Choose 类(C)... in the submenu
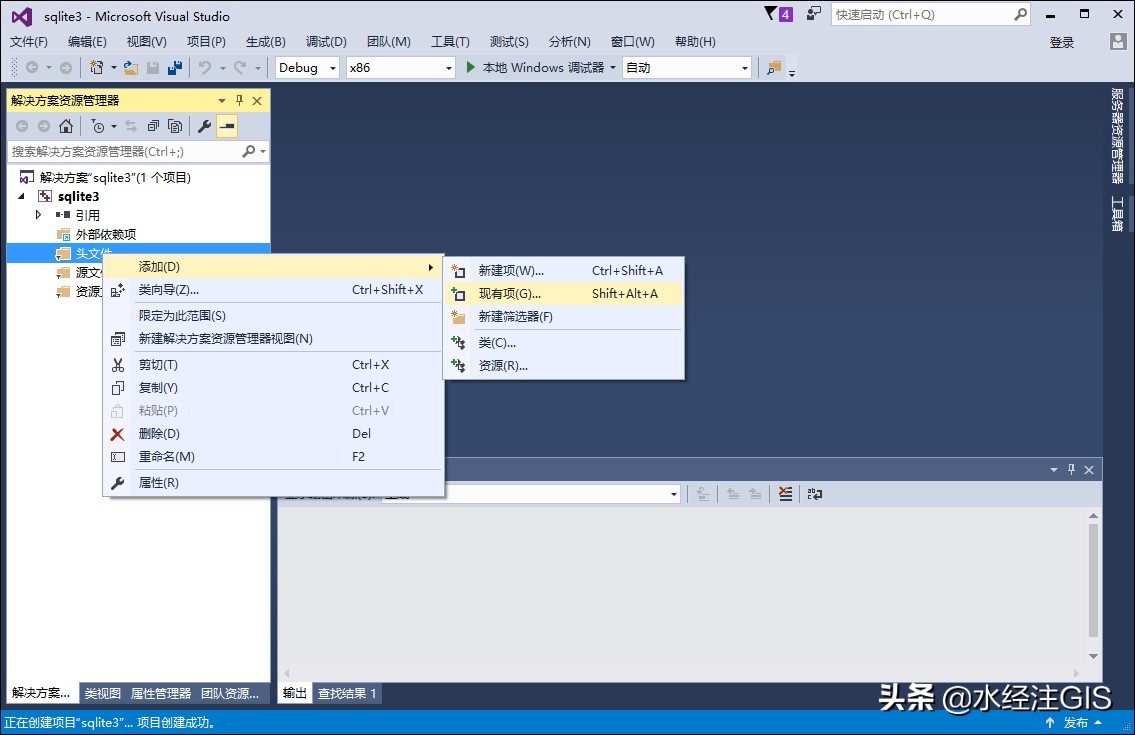1135x735 pixels. tap(564, 343)
